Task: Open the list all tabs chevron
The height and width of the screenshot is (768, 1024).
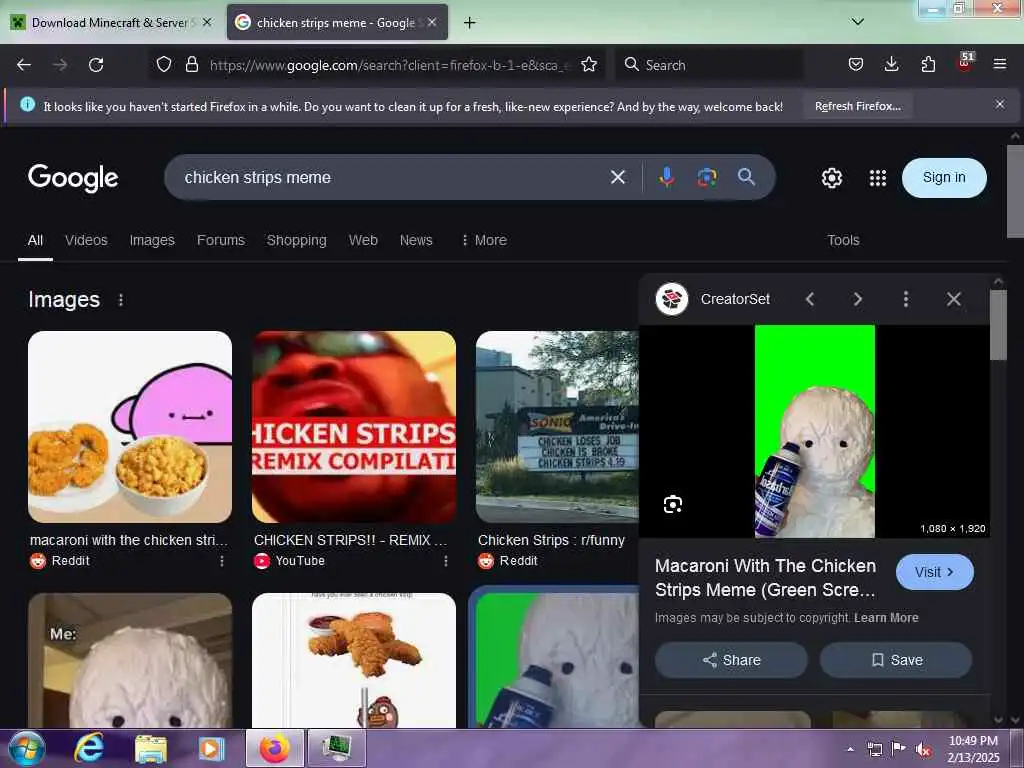Action: point(858,22)
